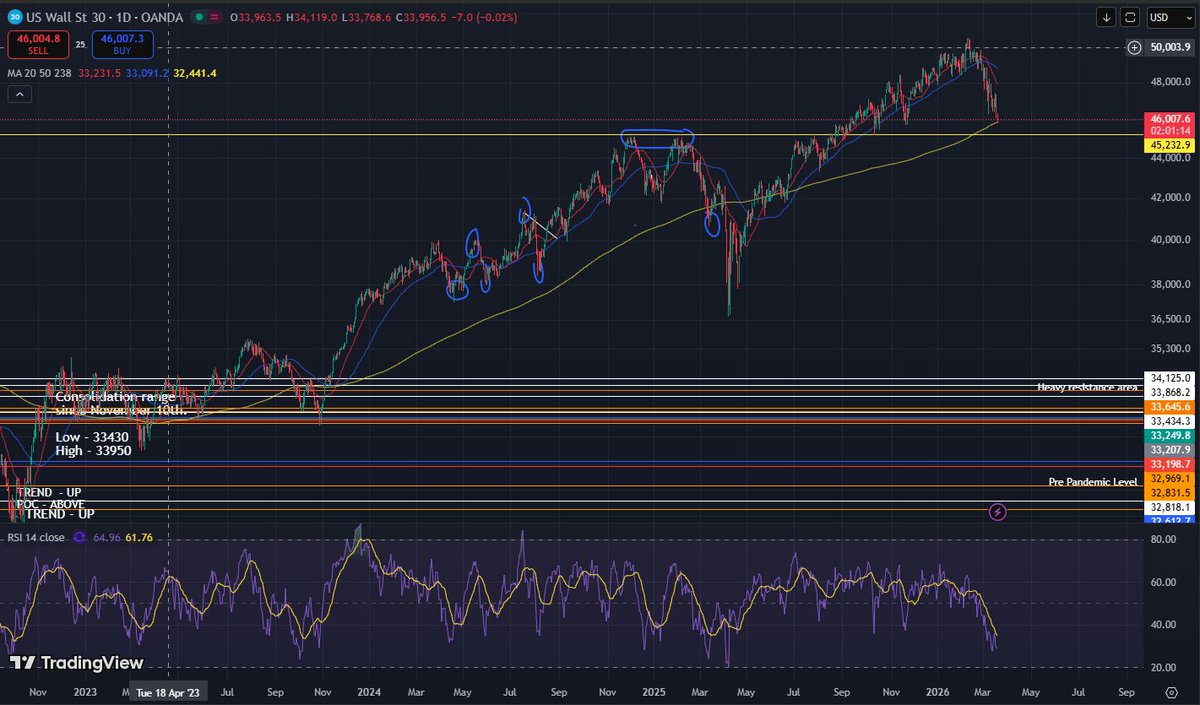This screenshot has width=1200, height=705.
Task: Open the TradingView logo link
Action: (77, 663)
